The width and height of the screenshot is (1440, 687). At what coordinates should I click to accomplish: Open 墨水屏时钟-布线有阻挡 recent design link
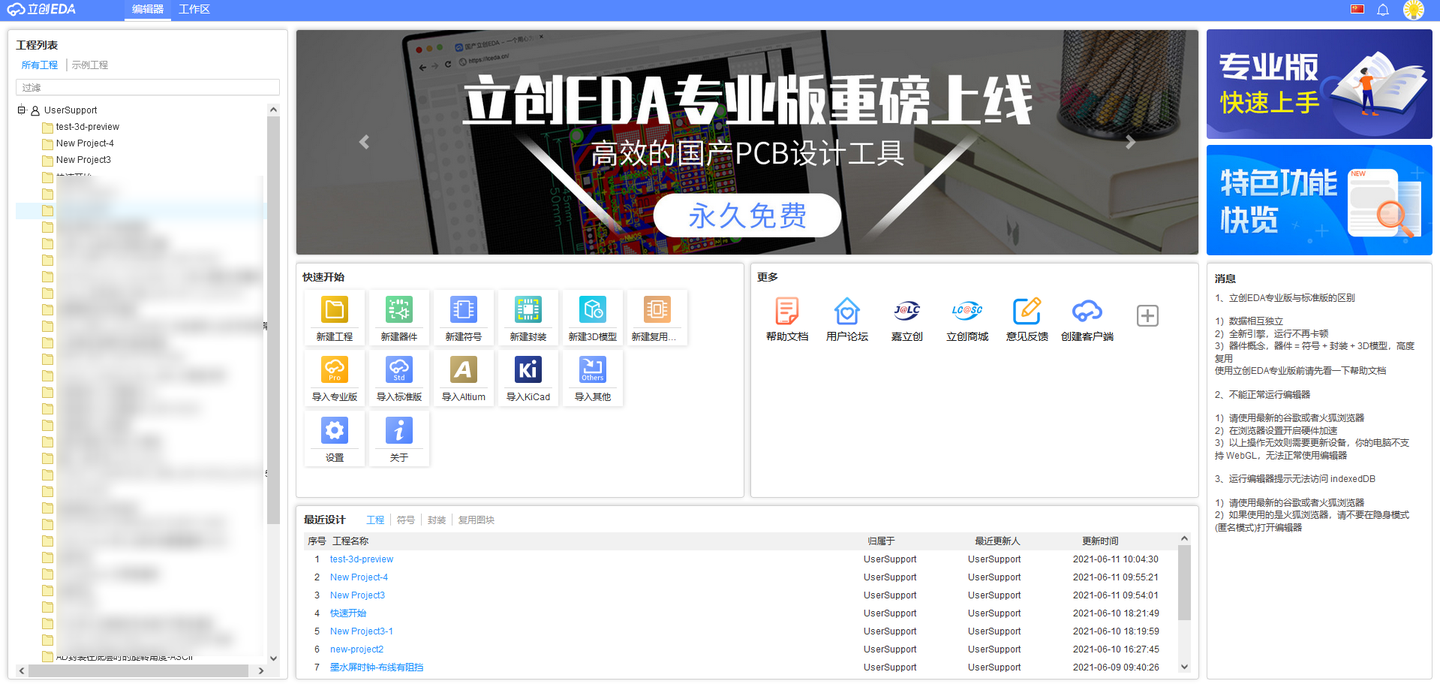(377, 667)
